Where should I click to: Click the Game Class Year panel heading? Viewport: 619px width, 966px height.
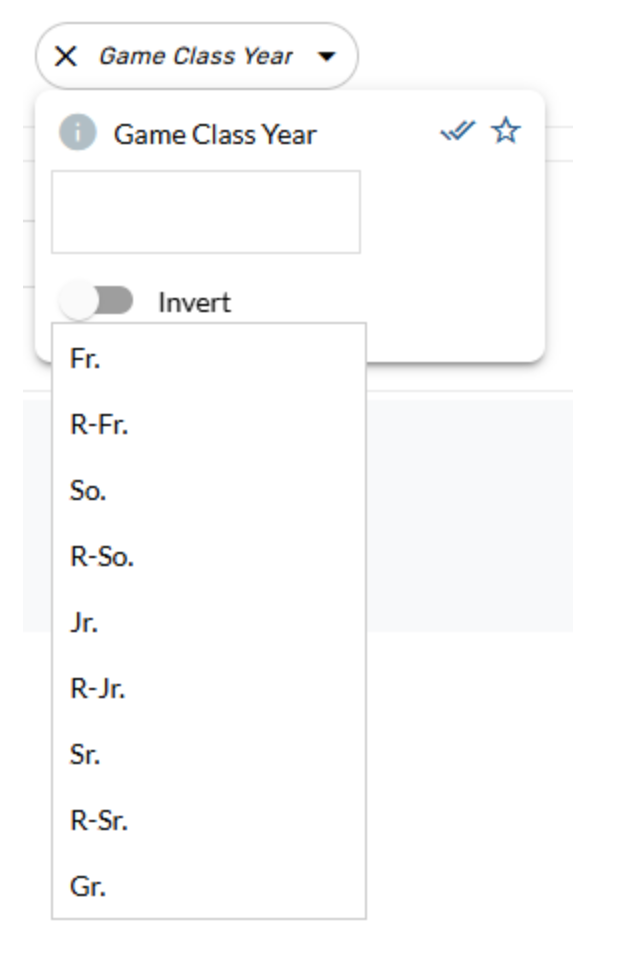click(215, 134)
